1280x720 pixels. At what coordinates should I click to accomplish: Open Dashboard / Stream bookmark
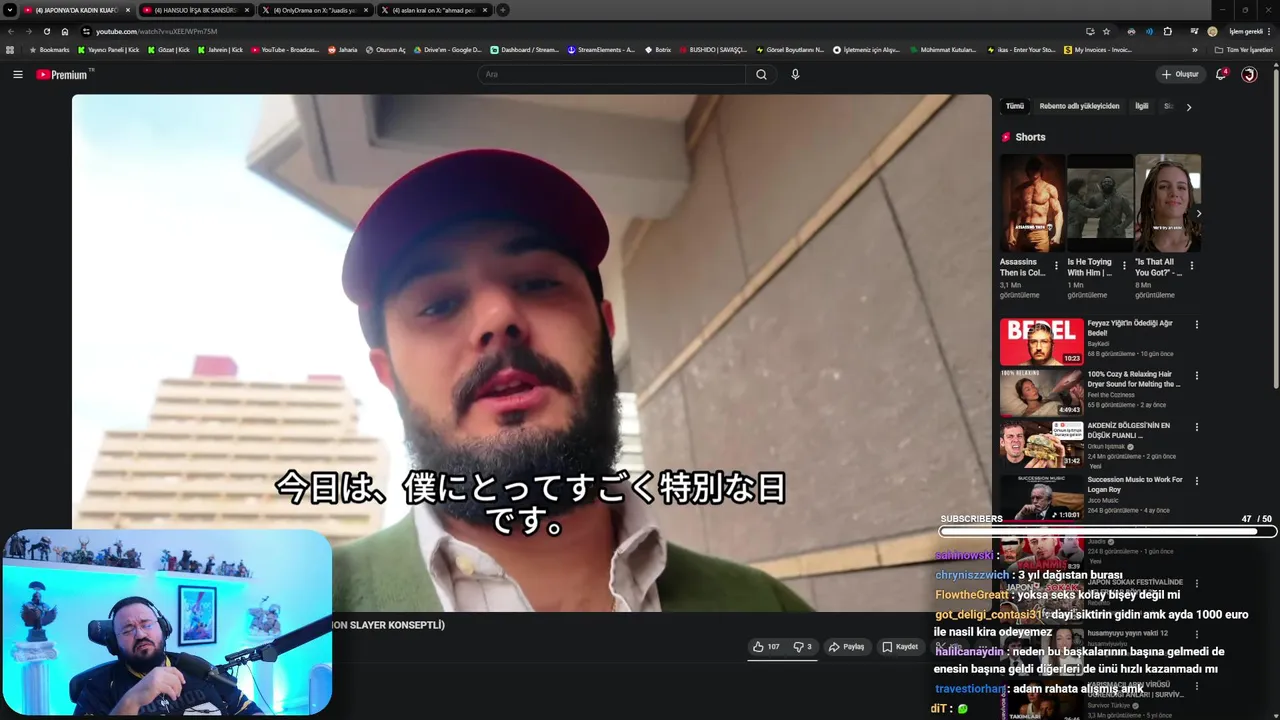click(524, 49)
